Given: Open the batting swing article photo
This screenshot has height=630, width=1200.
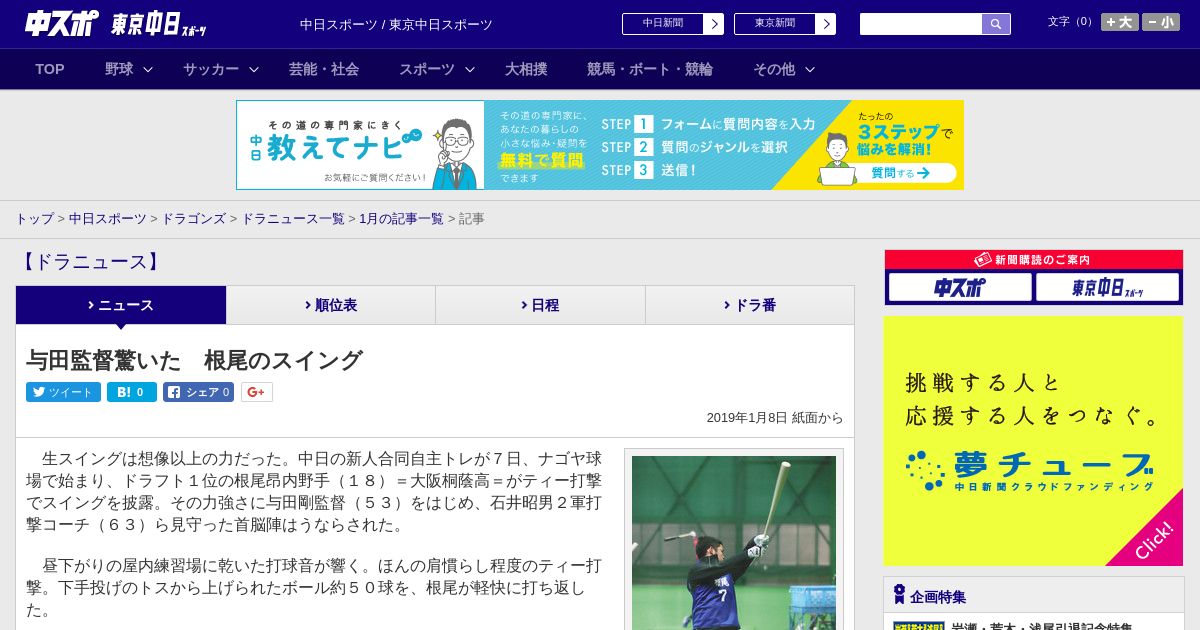Looking at the screenshot, I should [734, 543].
